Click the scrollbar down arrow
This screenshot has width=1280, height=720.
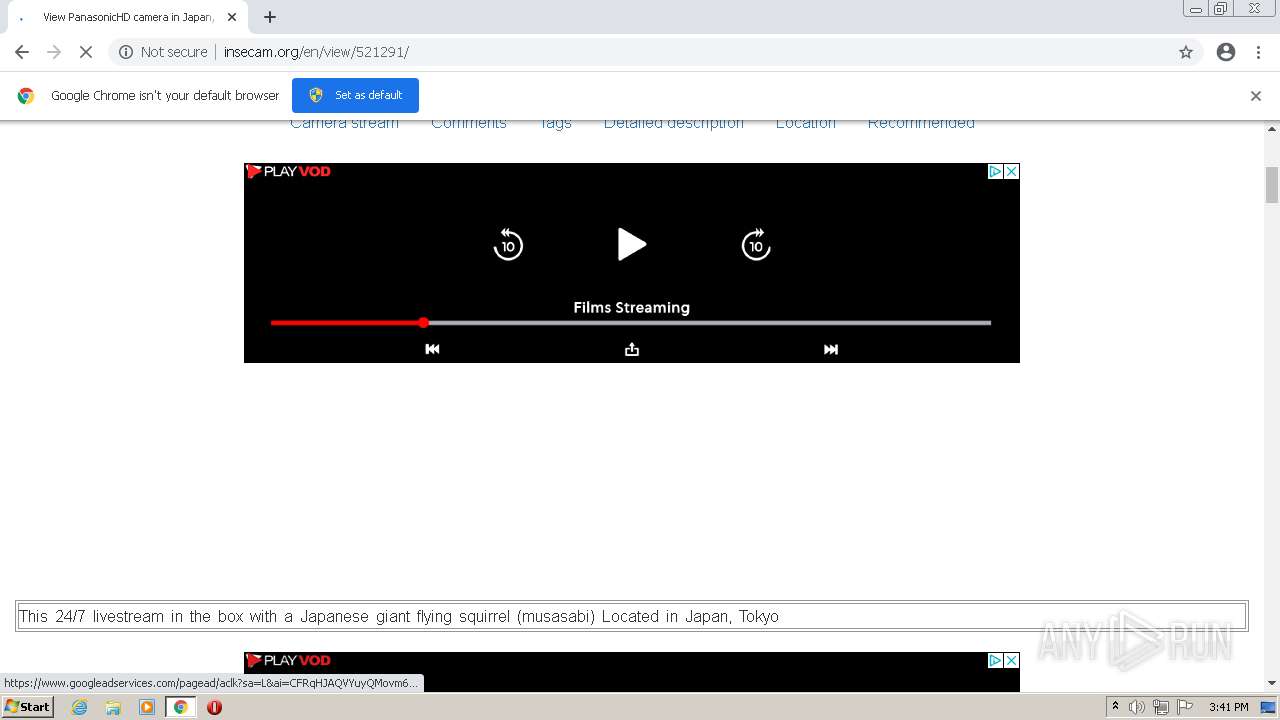pos(1272,683)
